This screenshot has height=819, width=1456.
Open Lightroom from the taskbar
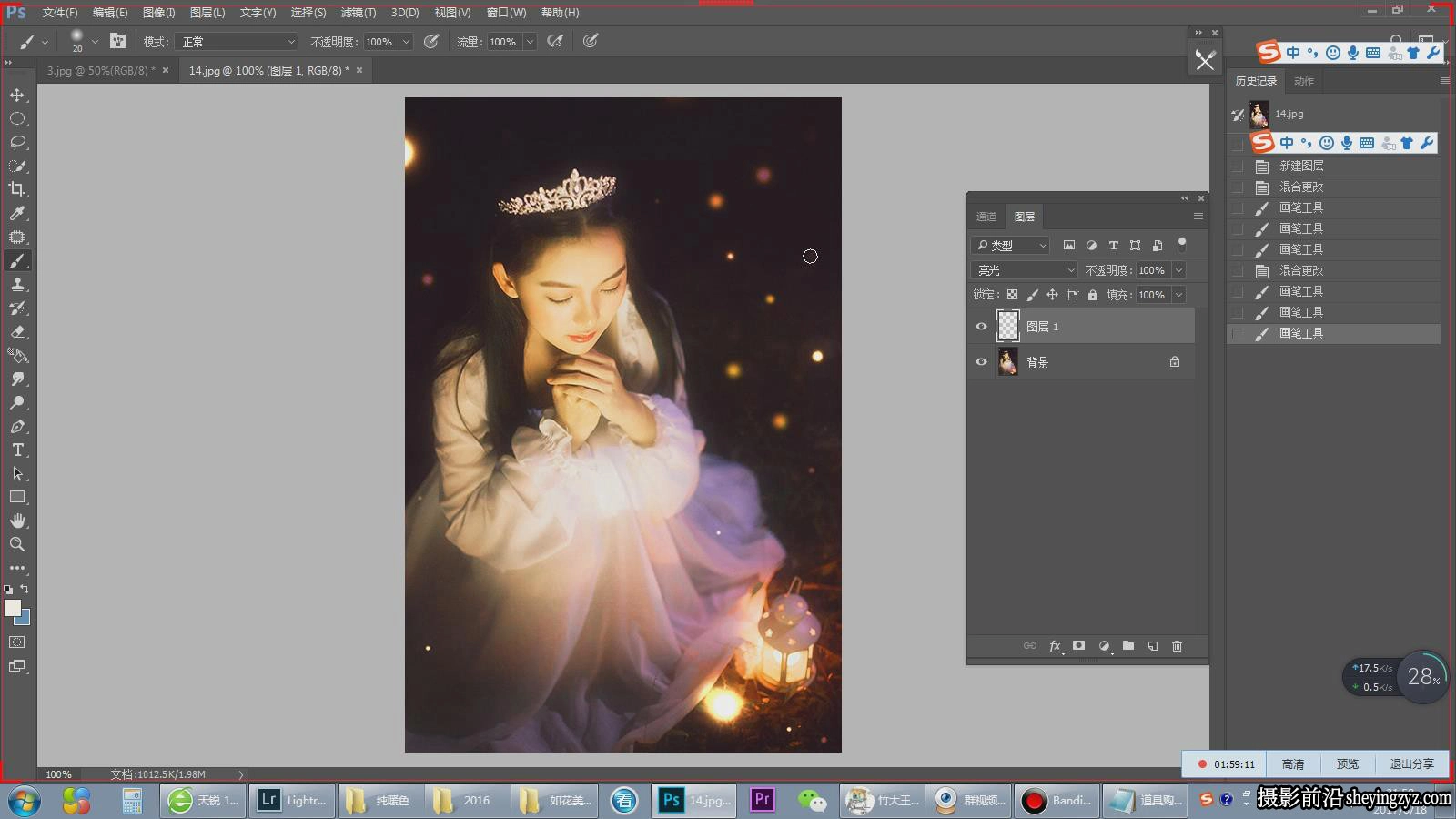pyautogui.click(x=293, y=801)
